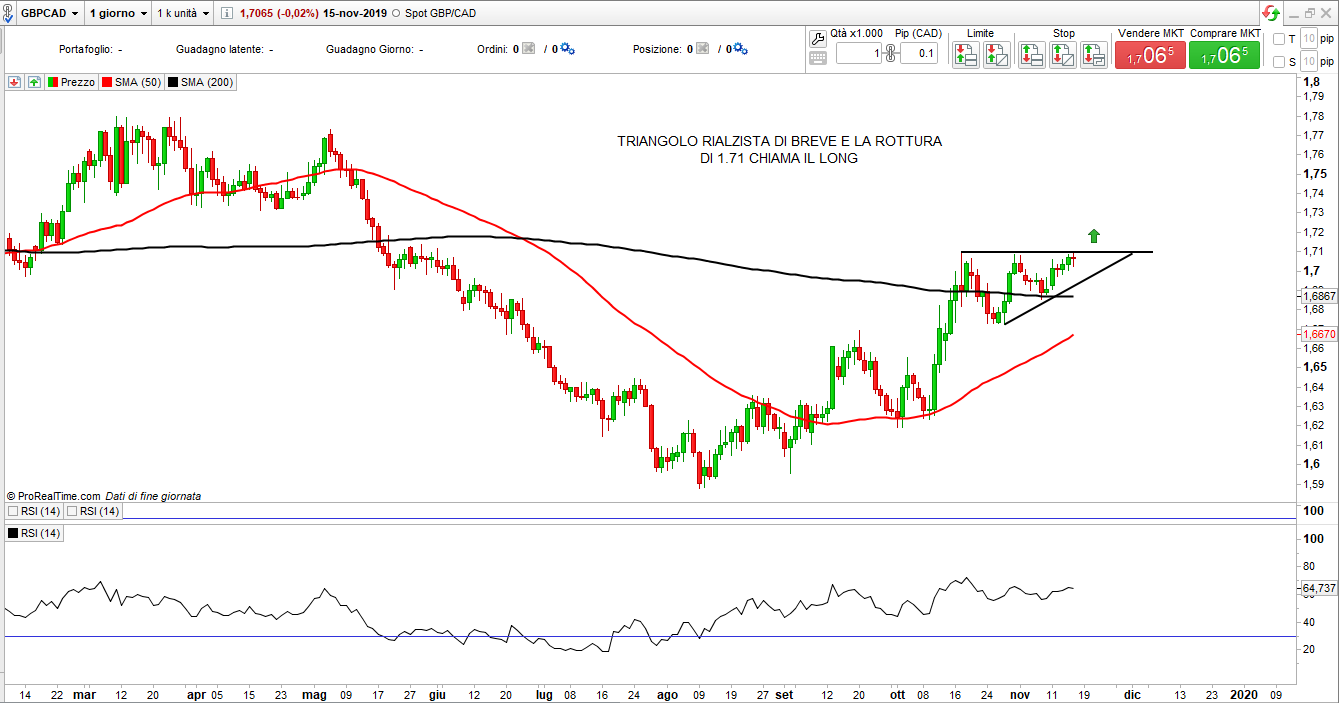Click the info icon beside the price quote

[226, 14]
